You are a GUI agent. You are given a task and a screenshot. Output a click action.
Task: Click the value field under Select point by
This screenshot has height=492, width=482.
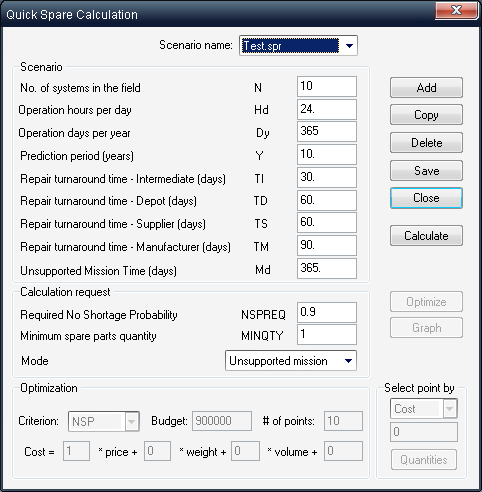[424, 432]
